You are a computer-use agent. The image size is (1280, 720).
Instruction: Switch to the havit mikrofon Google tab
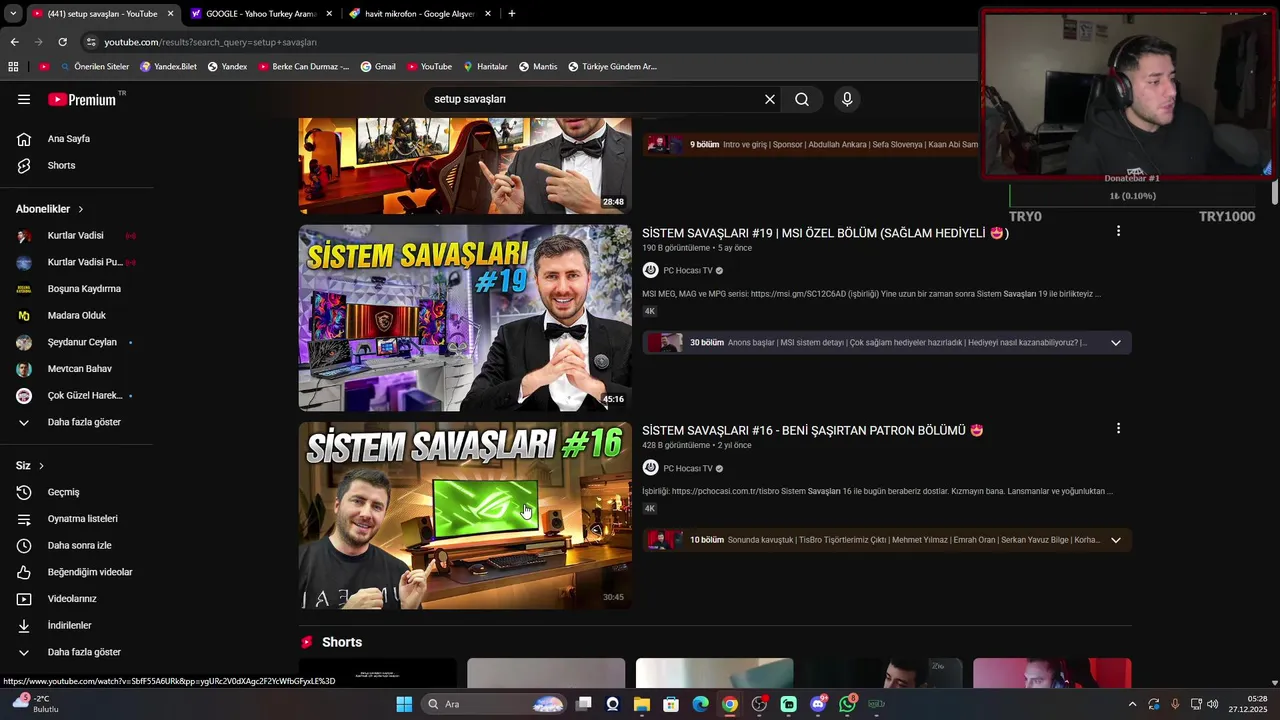420,14
